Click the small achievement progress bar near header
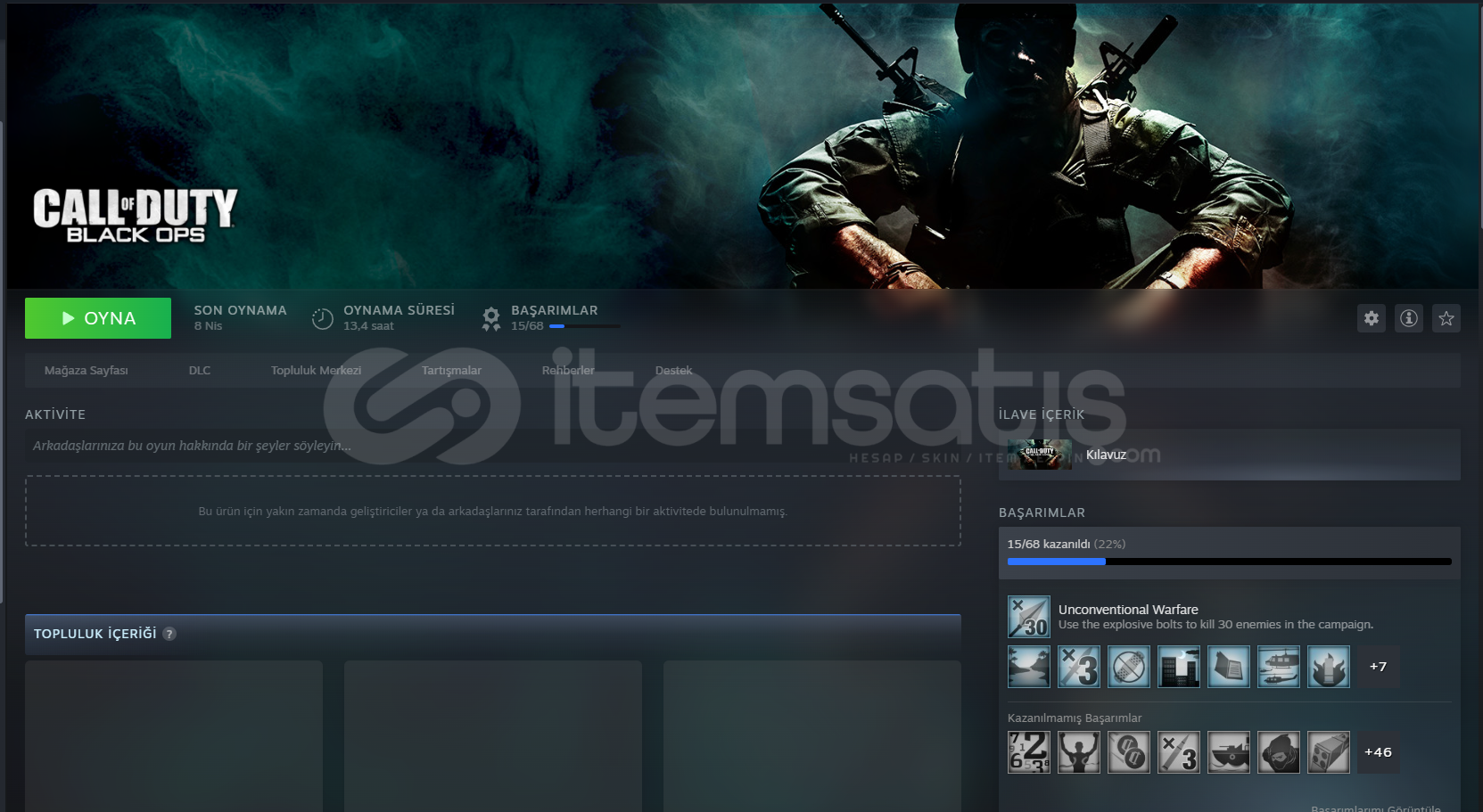 pyautogui.click(x=585, y=326)
